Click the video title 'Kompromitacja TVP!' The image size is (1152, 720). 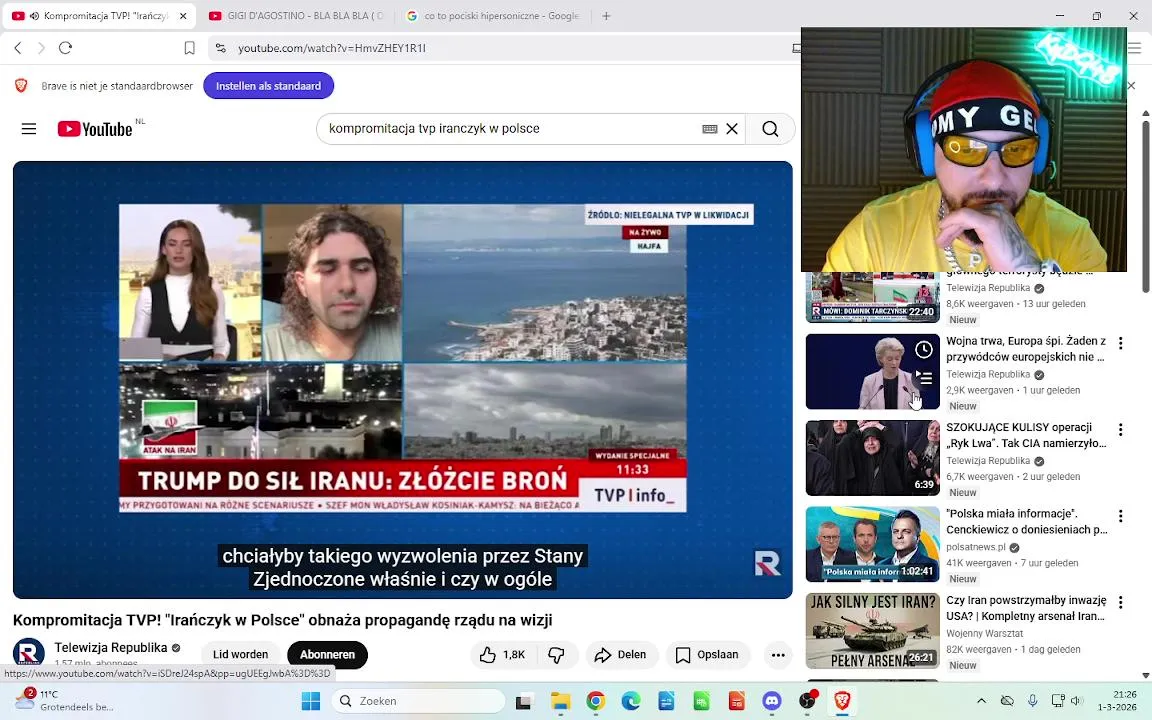pos(282,620)
